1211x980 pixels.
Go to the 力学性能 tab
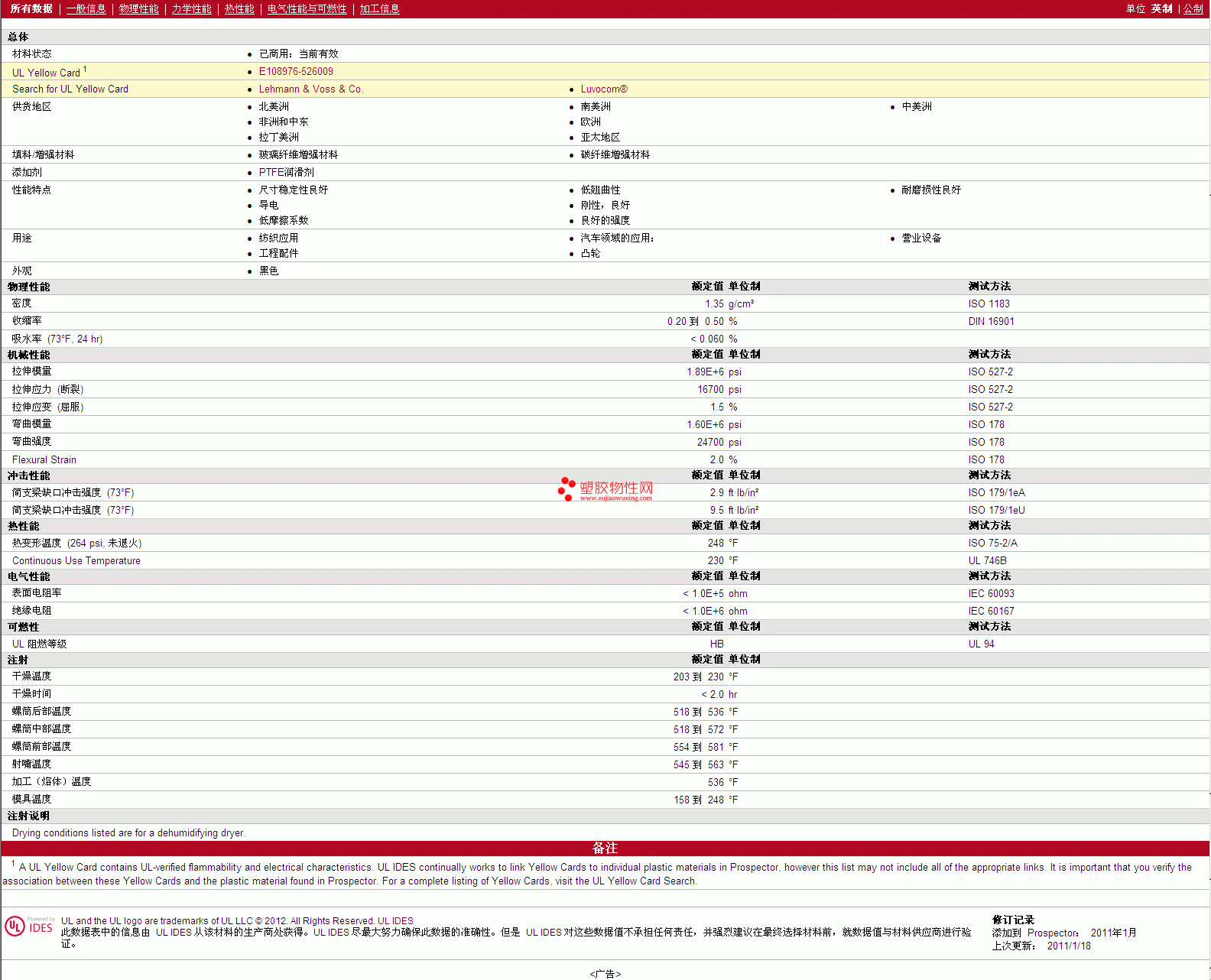[x=191, y=8]
